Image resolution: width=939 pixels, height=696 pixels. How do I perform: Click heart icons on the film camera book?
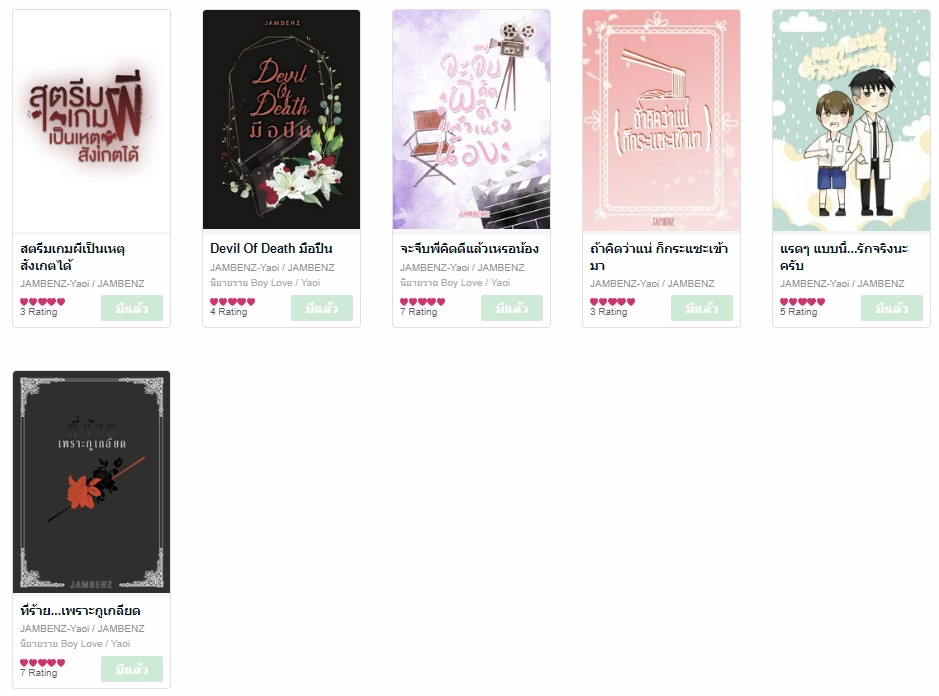tap(422, 301)
